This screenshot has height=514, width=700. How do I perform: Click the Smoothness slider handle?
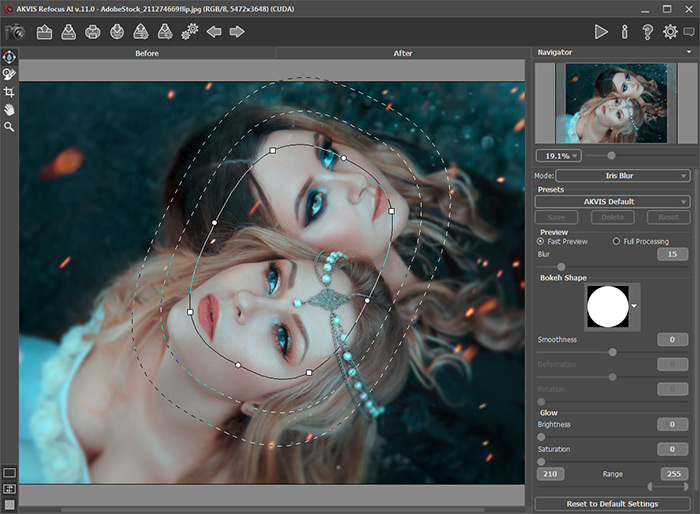(612, 352)
